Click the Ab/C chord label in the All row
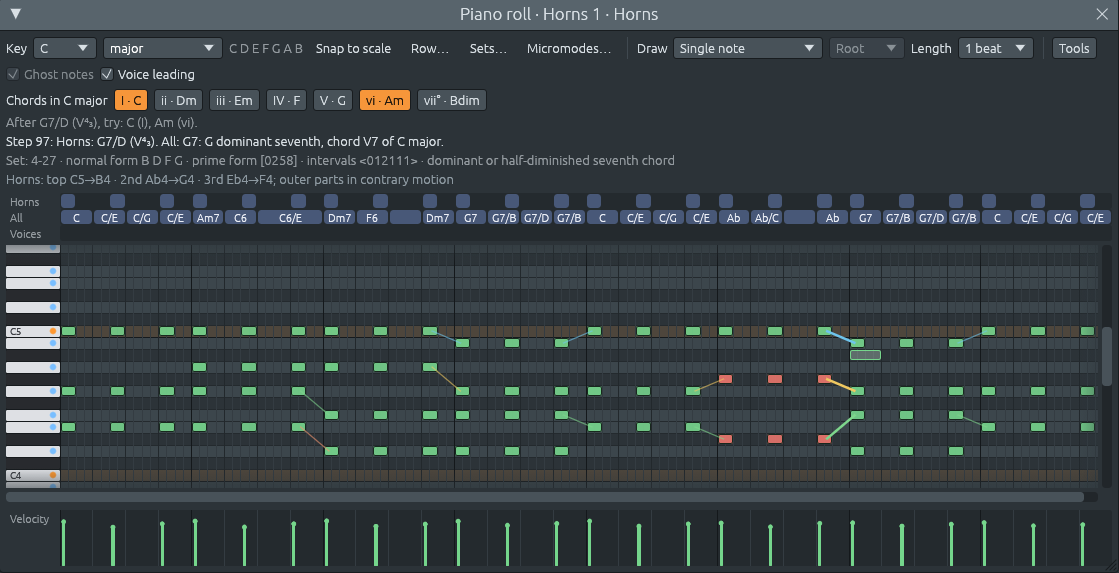Image resolution: width=1119 pixels, height=573 pixels. (x=767, y=218)
